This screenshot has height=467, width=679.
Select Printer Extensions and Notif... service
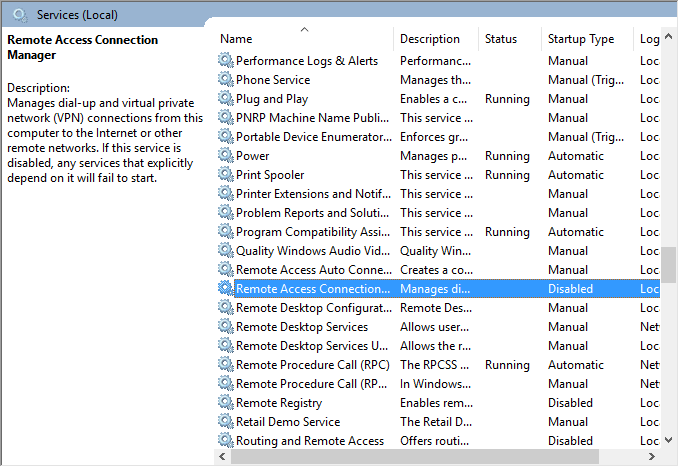point(313,194)
